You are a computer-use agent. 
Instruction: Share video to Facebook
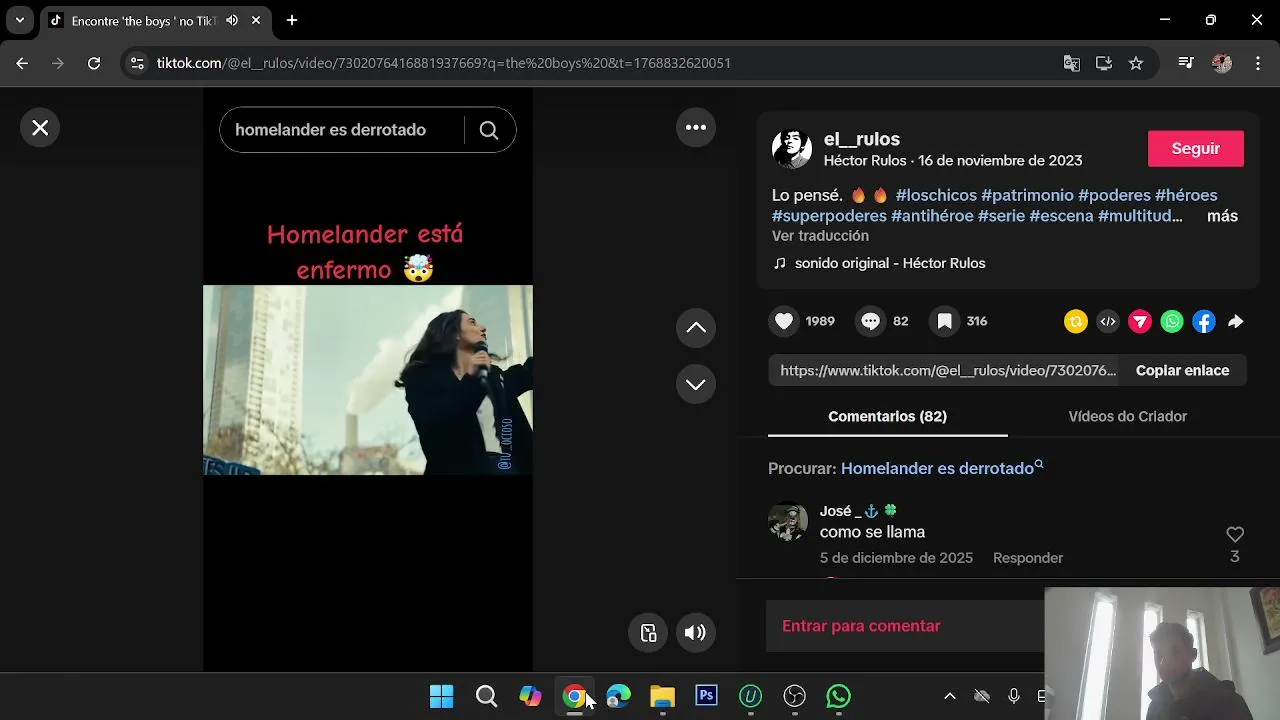pos(1204,321)
